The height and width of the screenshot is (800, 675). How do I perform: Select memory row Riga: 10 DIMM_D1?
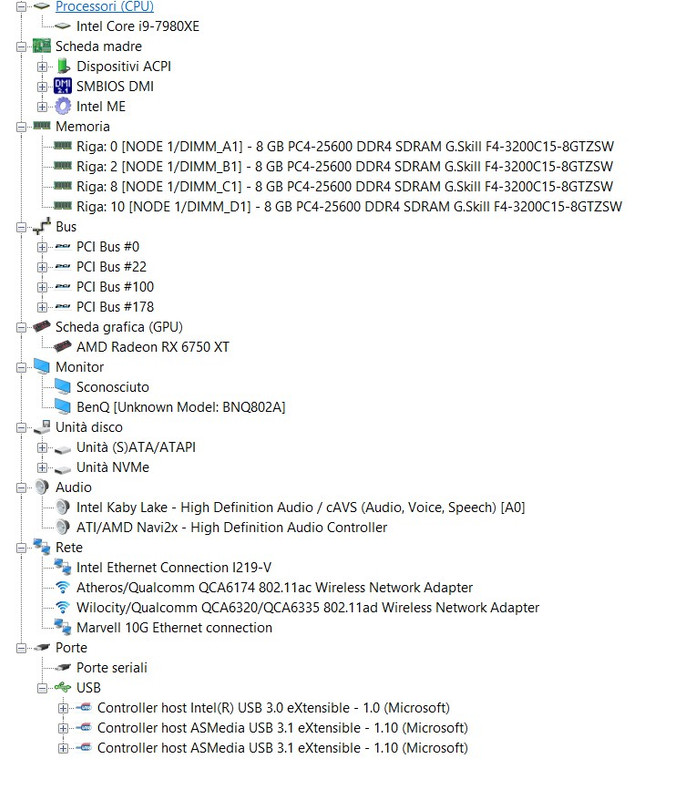pos(349,207)
